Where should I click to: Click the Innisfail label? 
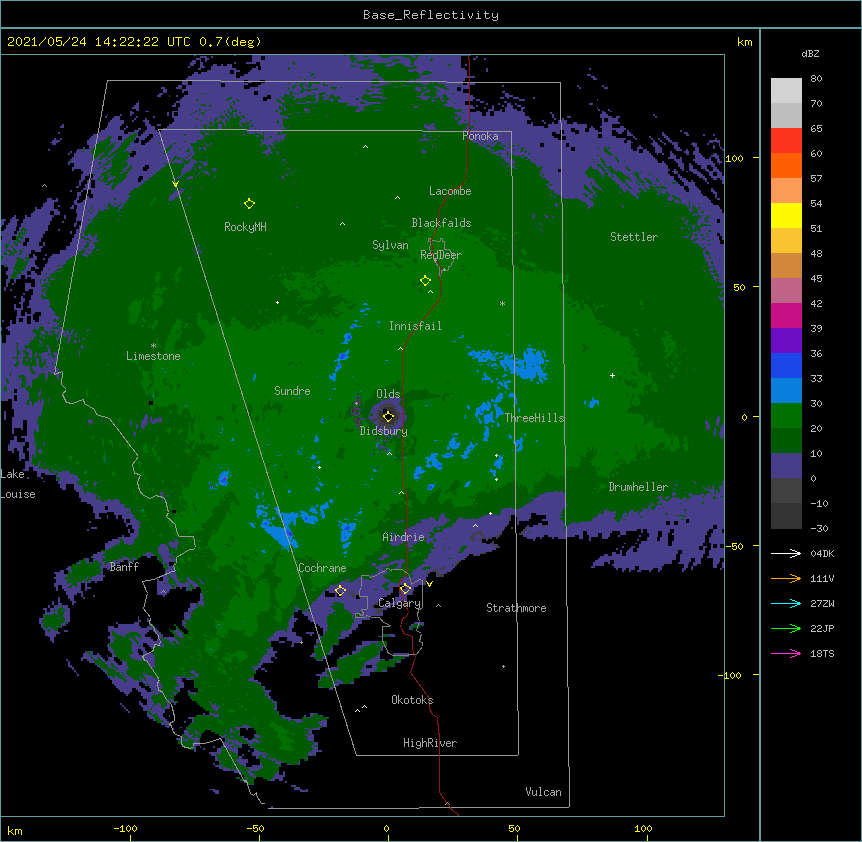(x=415, y=326)
